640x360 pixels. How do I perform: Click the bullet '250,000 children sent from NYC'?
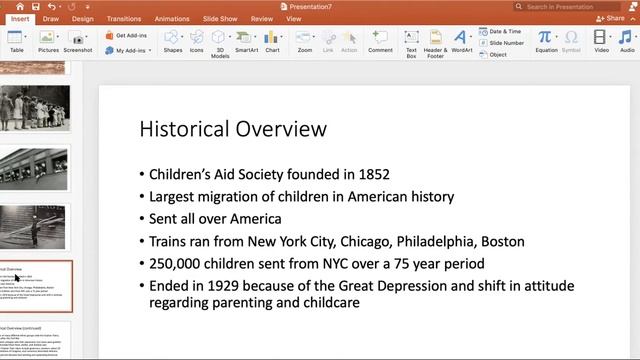(x=317, y=264)
